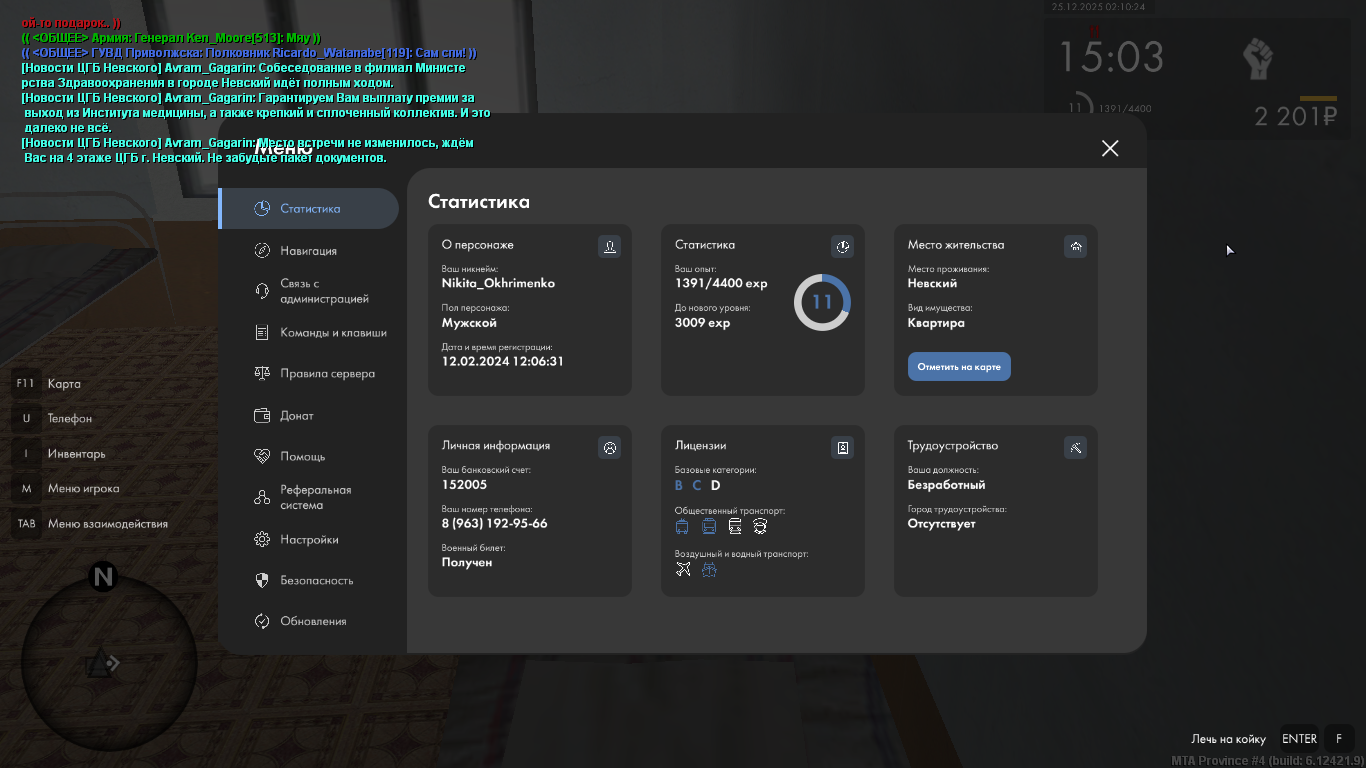Select the airplane license icon

click(683, 570)
